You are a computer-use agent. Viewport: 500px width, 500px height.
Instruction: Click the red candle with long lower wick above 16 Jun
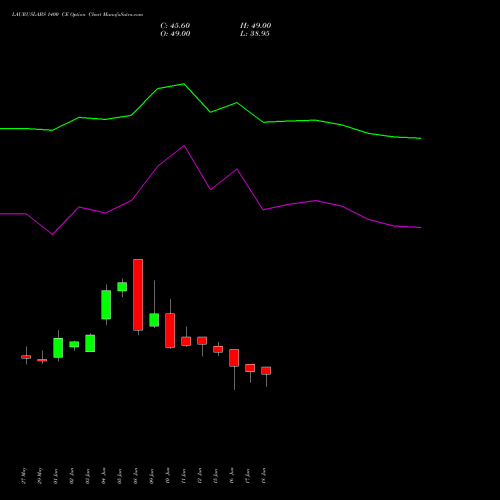tap(234, 358)
